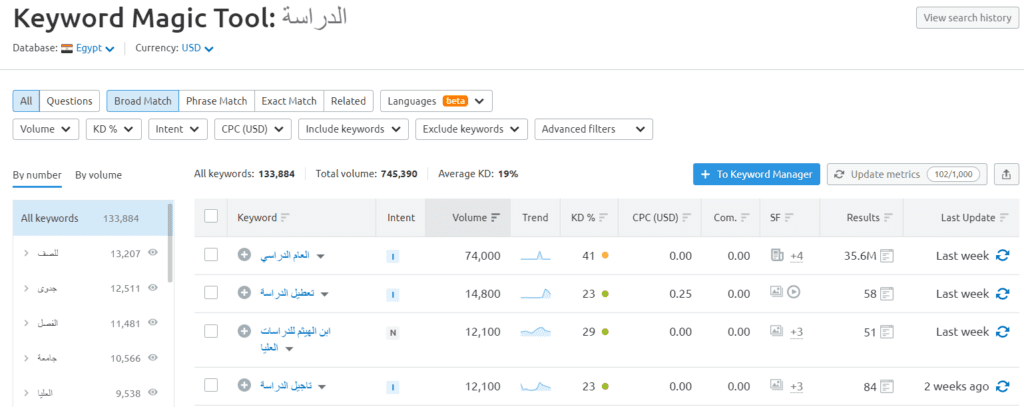Switch groups to By volume
This screenshot has width=1024, height=407.
click(98, 175)
